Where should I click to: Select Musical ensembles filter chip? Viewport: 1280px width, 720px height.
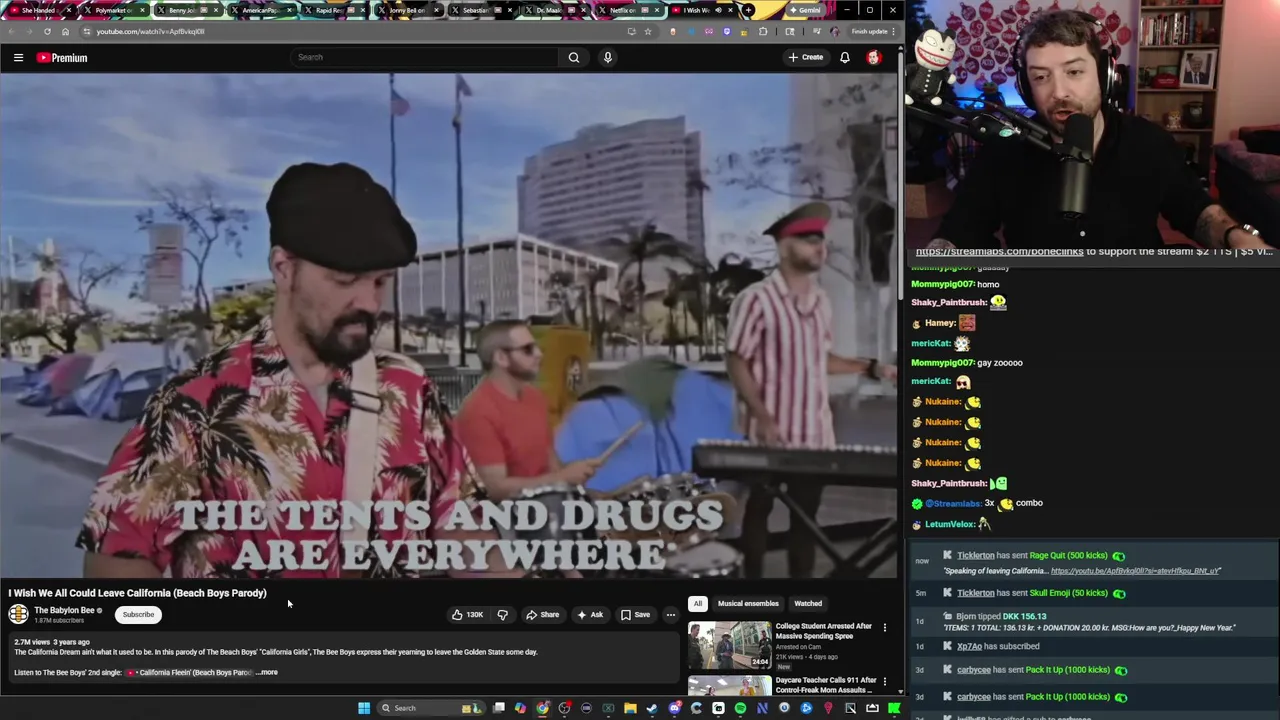click(748, 604)
